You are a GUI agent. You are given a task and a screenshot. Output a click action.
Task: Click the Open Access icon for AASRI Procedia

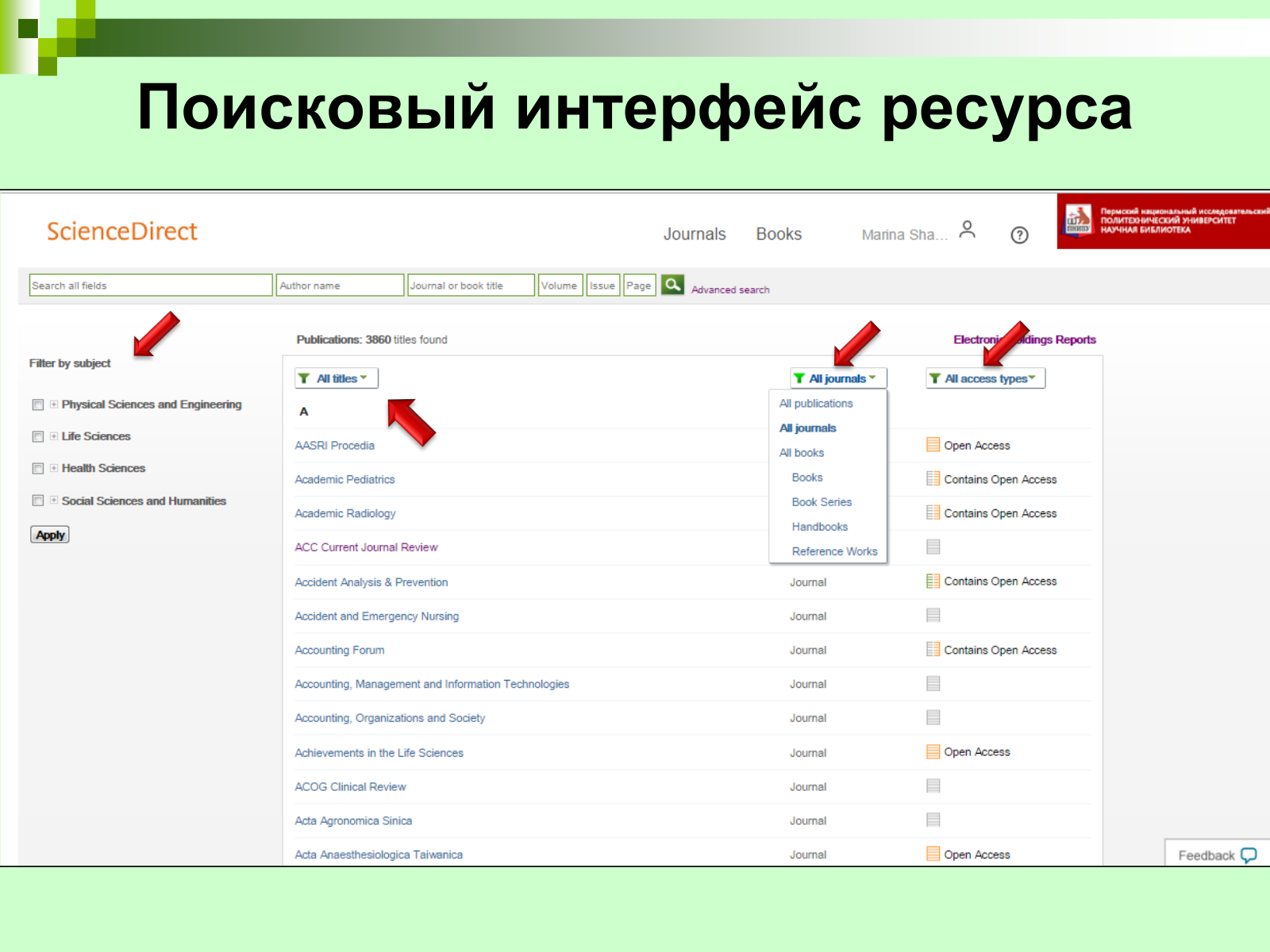click(933, 444)
